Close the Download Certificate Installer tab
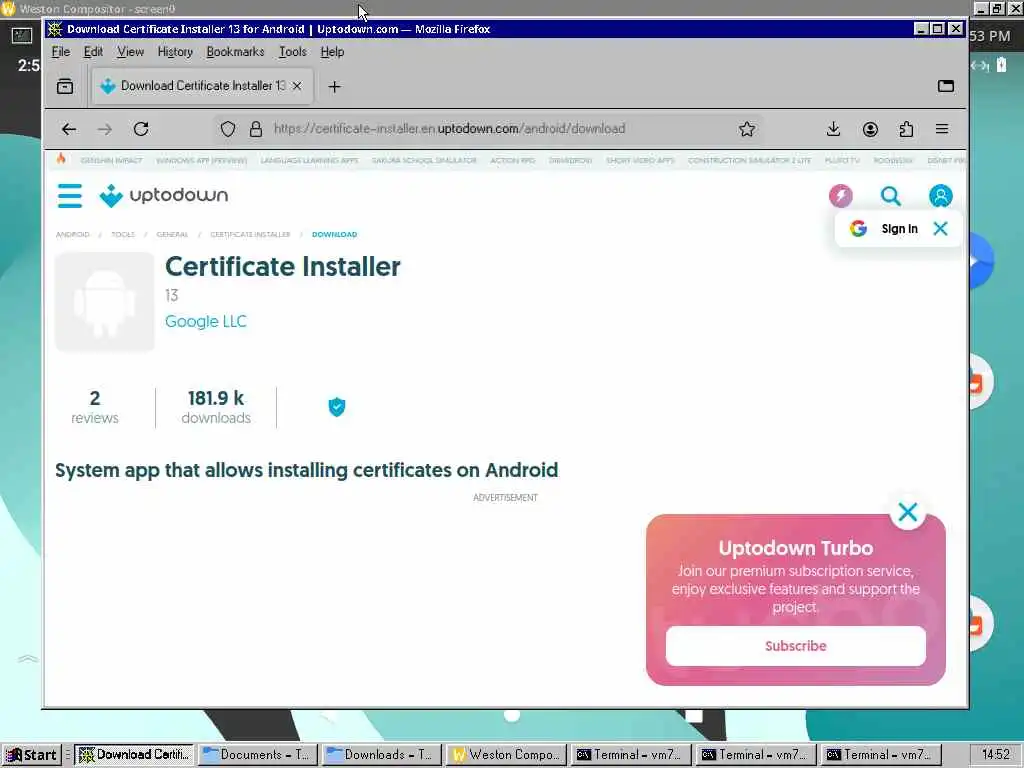The width and height of the screenshot is (1024, 768). 297,86
